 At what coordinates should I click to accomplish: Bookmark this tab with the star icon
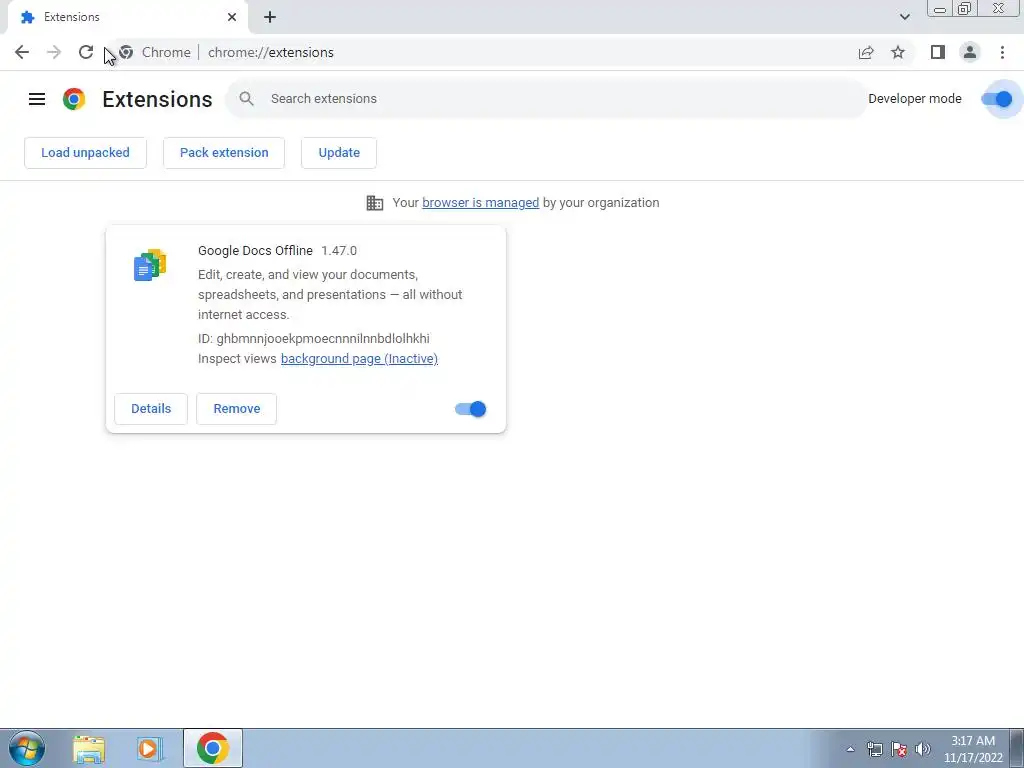[x=898, y=52]
